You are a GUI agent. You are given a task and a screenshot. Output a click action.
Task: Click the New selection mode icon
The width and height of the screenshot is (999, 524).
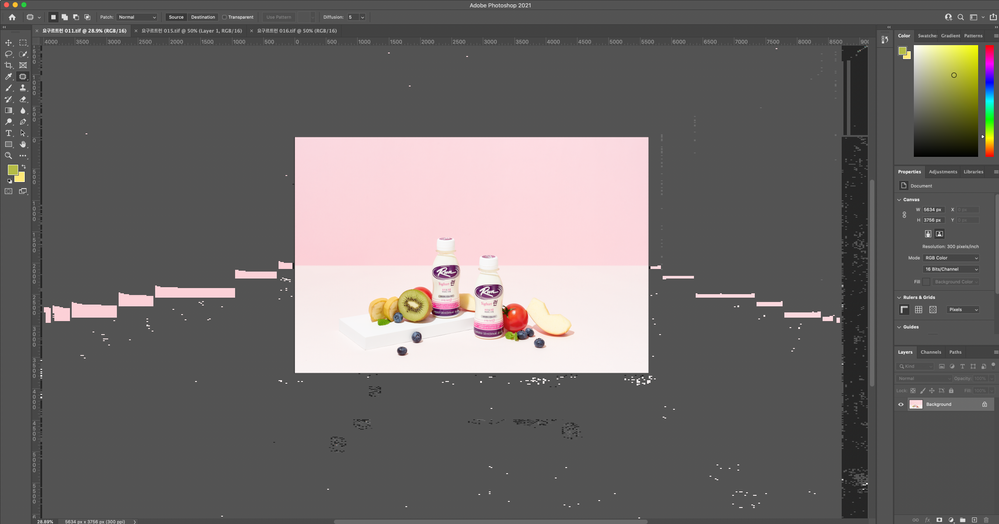tap(53, 17)
